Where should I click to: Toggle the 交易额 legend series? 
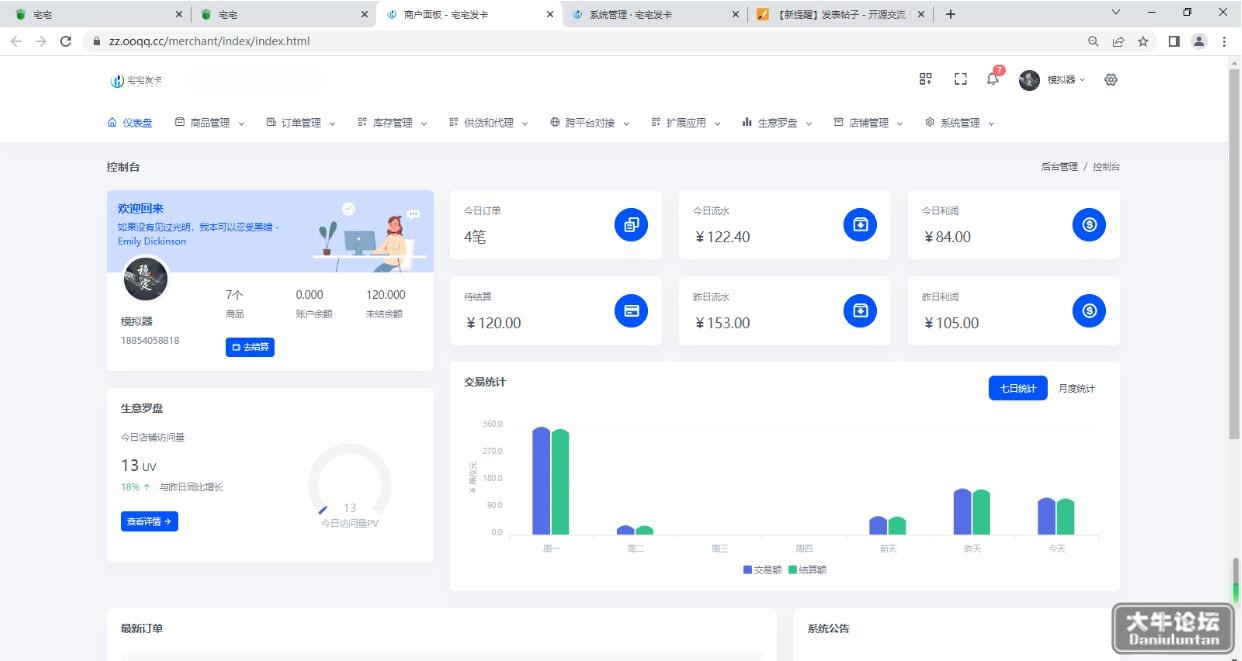[x=762, y=569]
